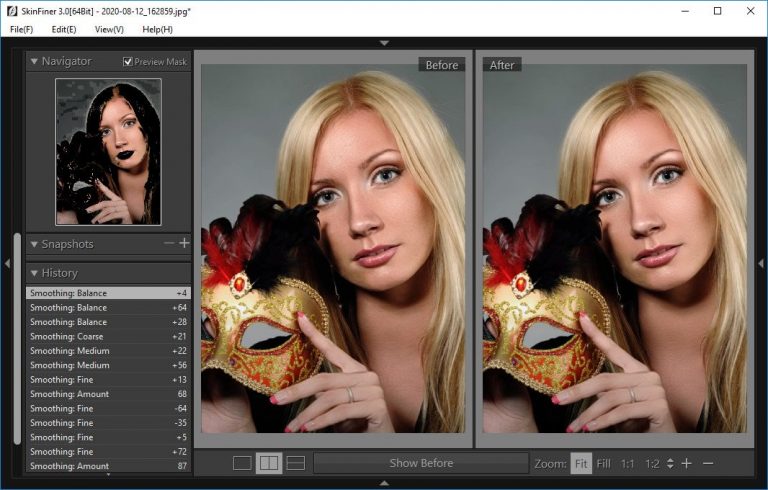The height and width of the screenshot is (490, 768).
Task: Open the File(F) menu
Action: (22, 29)
